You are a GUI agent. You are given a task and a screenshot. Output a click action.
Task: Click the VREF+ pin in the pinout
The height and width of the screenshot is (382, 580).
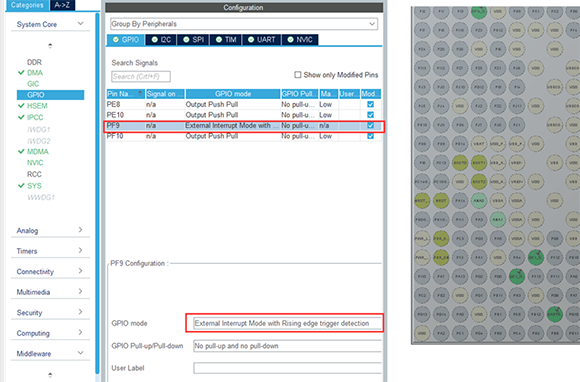[517, 182]
